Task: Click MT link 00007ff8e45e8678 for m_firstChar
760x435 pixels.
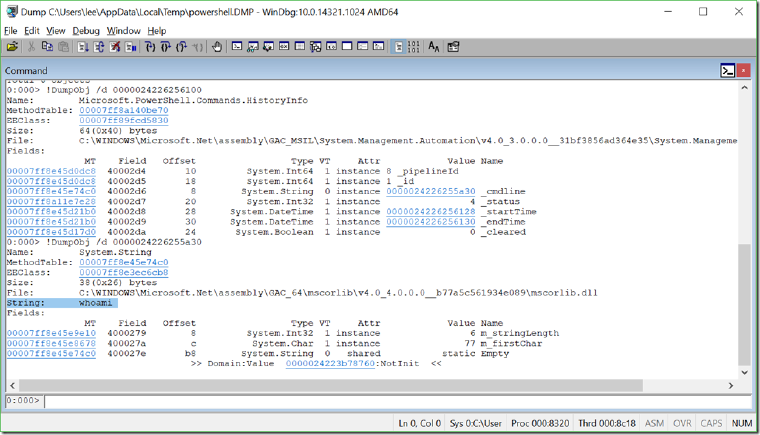Action: pos(51,344)
